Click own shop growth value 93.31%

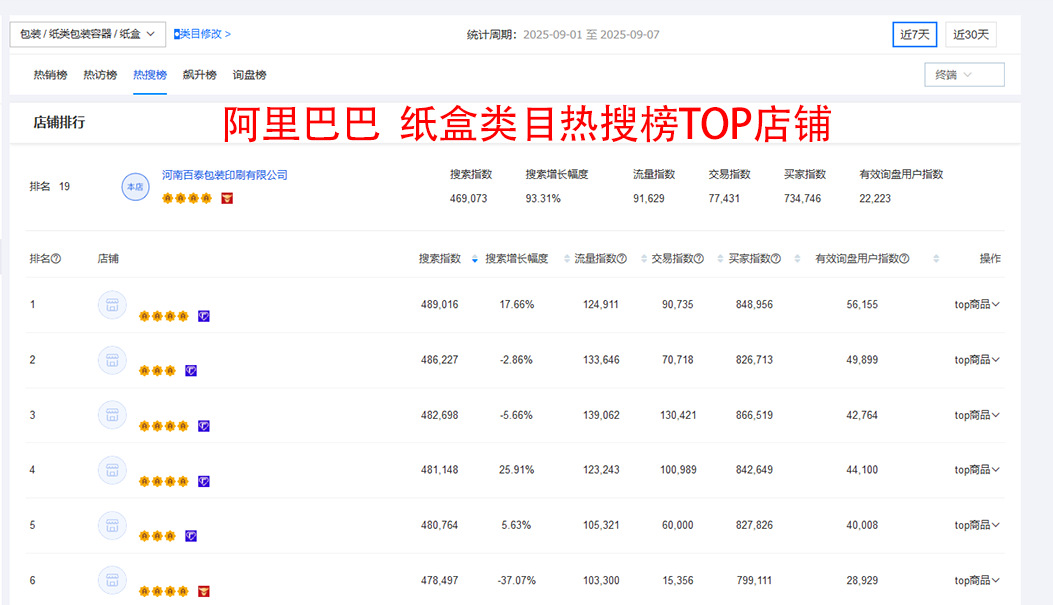pos(543,199)
